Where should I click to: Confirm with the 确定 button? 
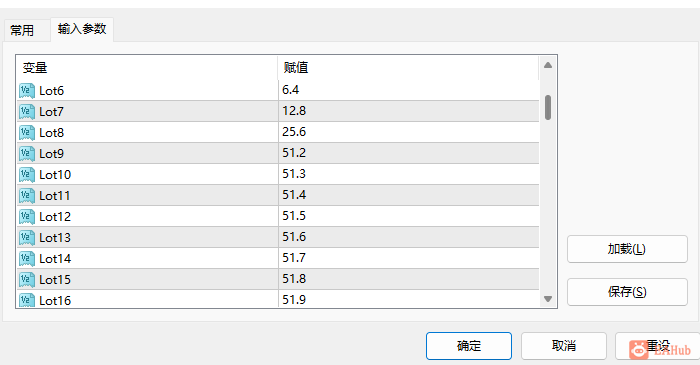(x=469, y=346)
